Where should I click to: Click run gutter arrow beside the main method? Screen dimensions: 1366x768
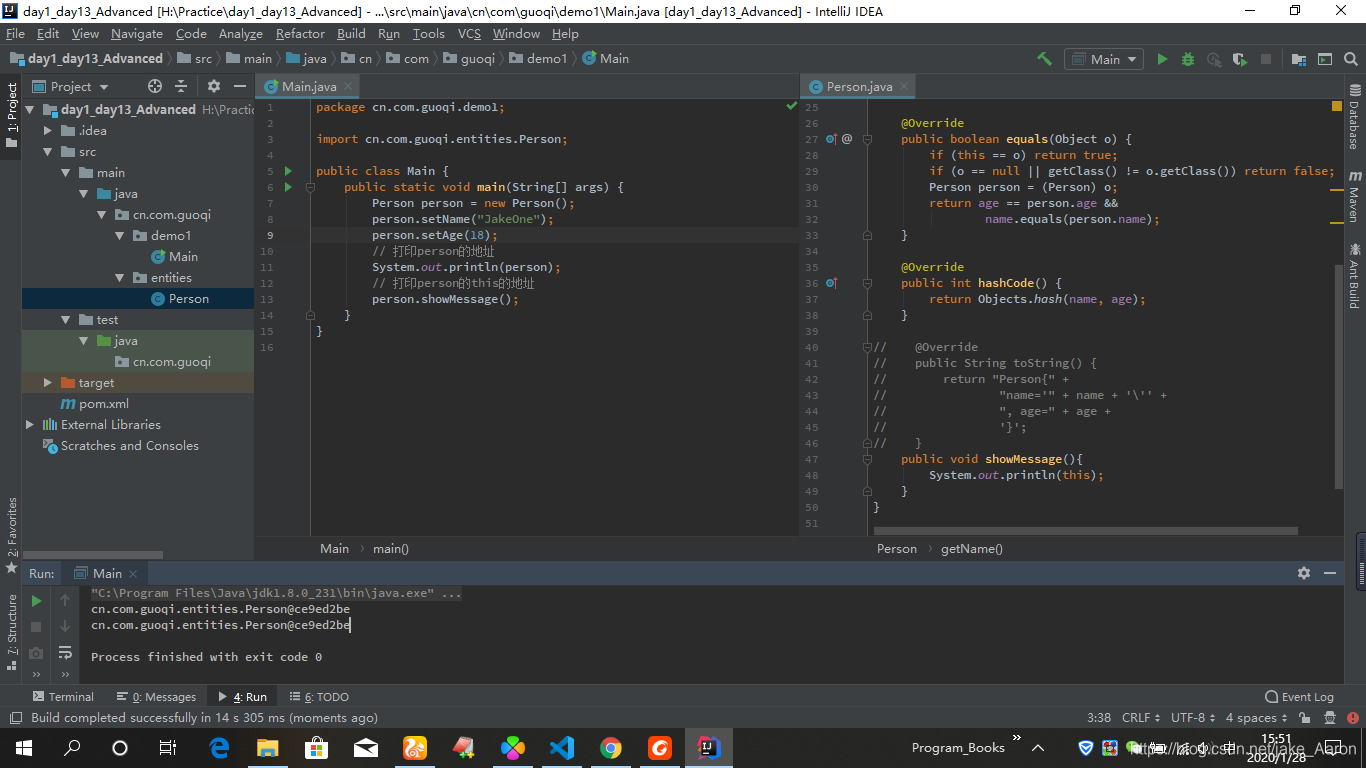click(x=288, y=187)
